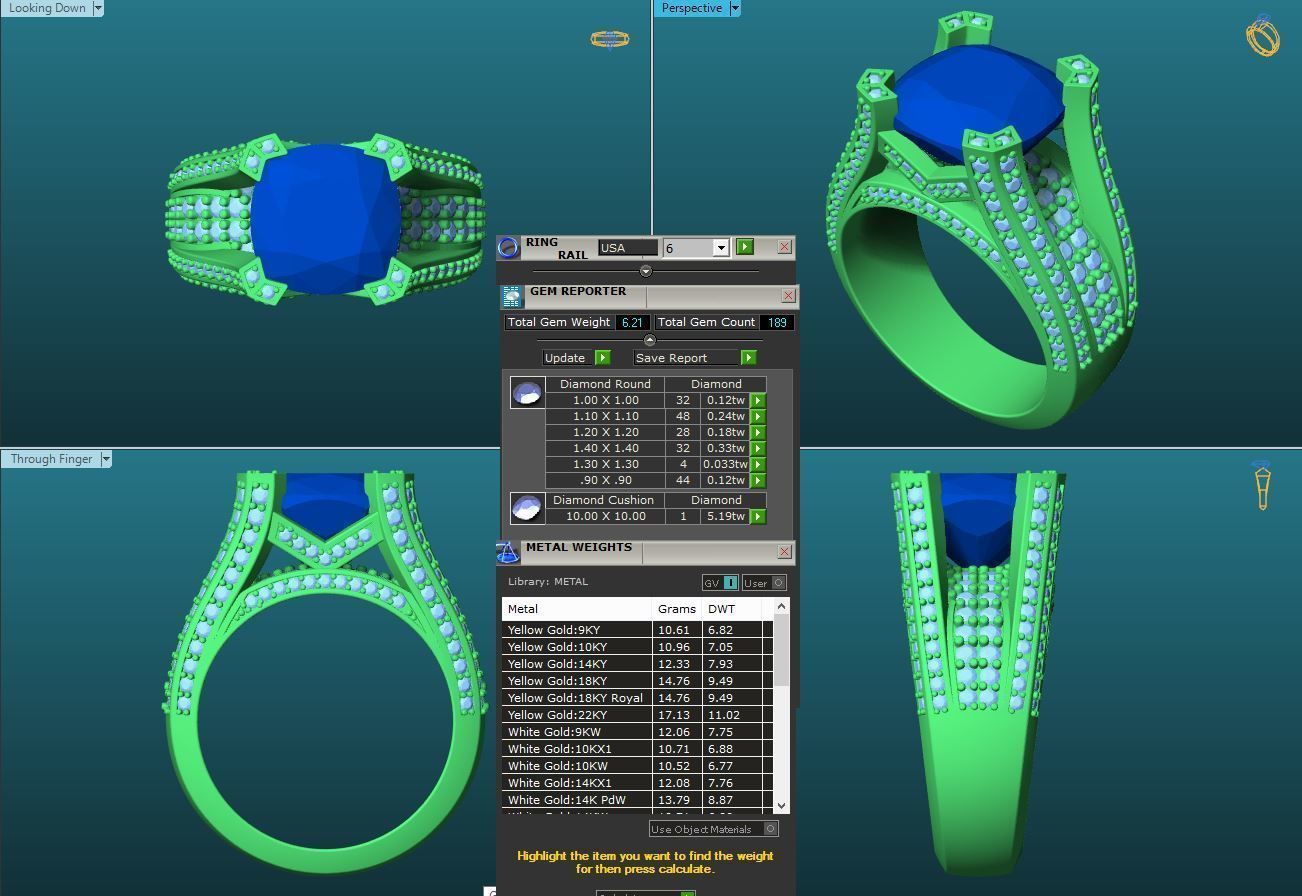Click the Metal Weights panel icon
Screen dimensions: 1302x896
coord(508,552)
